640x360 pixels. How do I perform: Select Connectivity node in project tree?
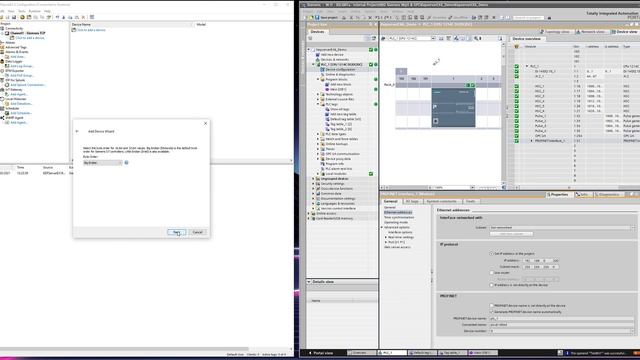pyautogui.click(x=14, y=29)
